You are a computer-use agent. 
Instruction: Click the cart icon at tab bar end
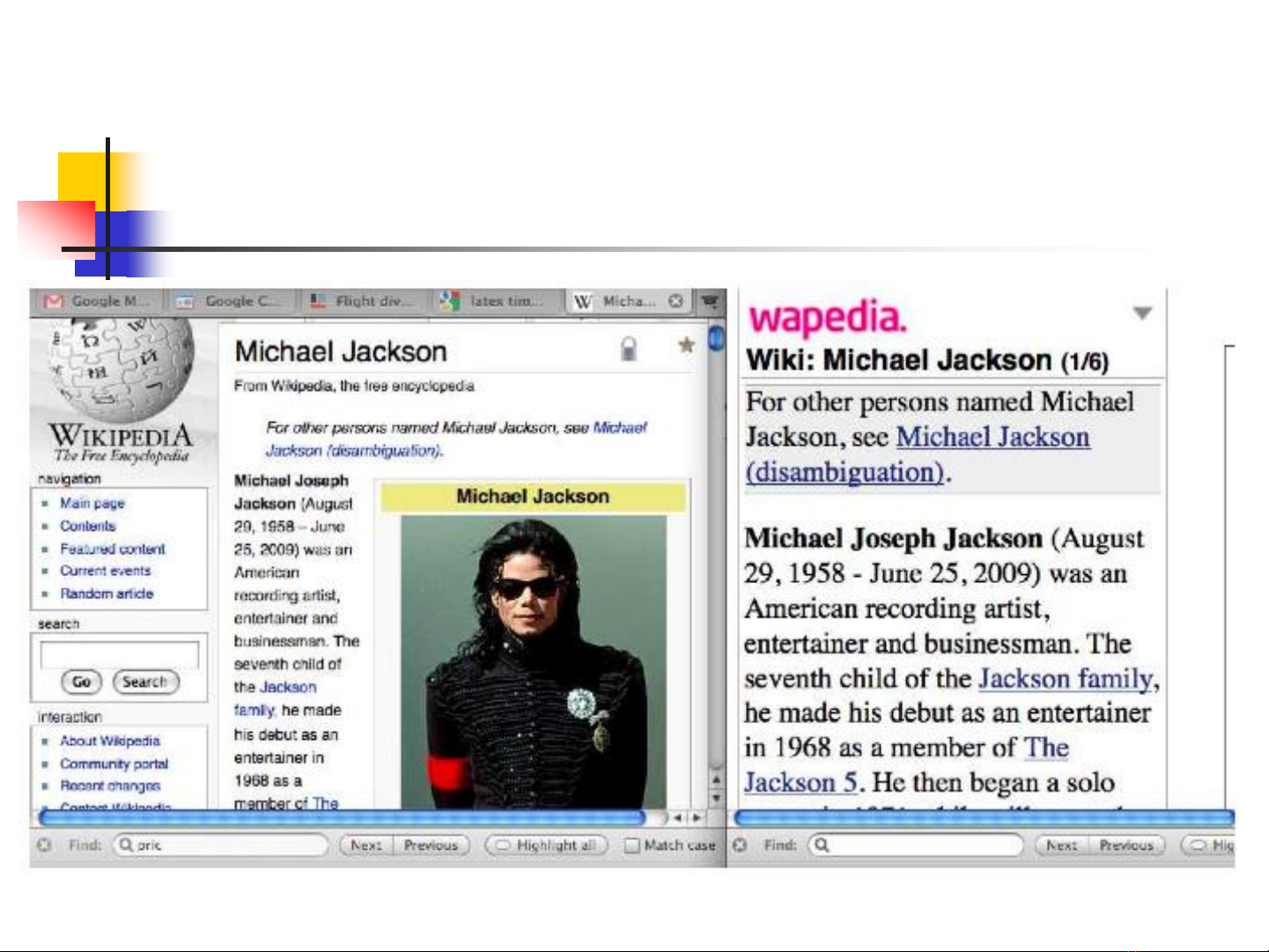pyautogui.click(x=709, y=302)
